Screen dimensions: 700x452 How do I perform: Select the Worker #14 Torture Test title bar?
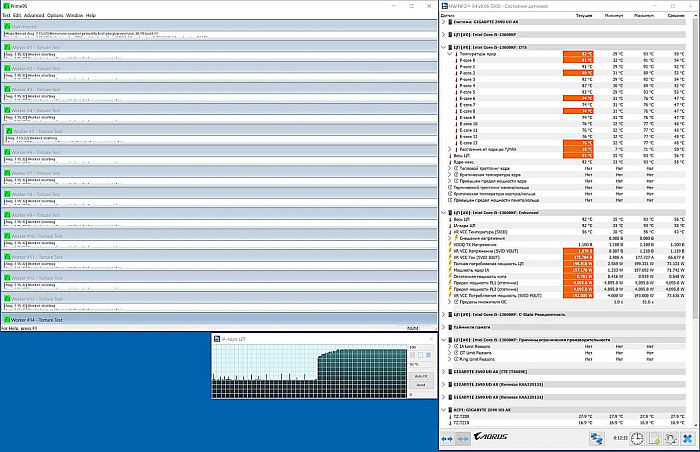219,320
